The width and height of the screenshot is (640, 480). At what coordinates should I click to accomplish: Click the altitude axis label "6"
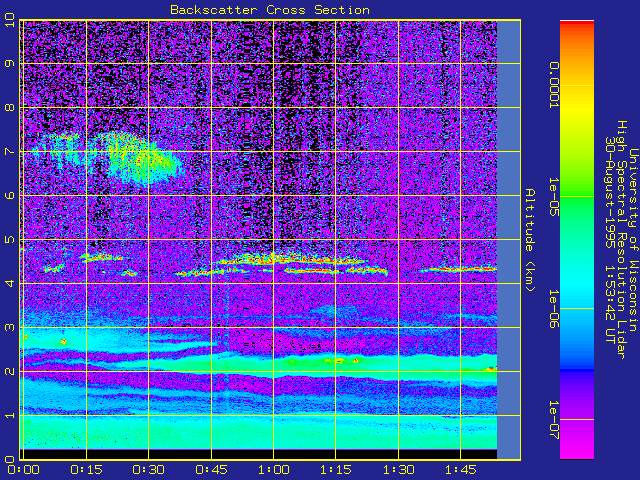pos(10,196)
